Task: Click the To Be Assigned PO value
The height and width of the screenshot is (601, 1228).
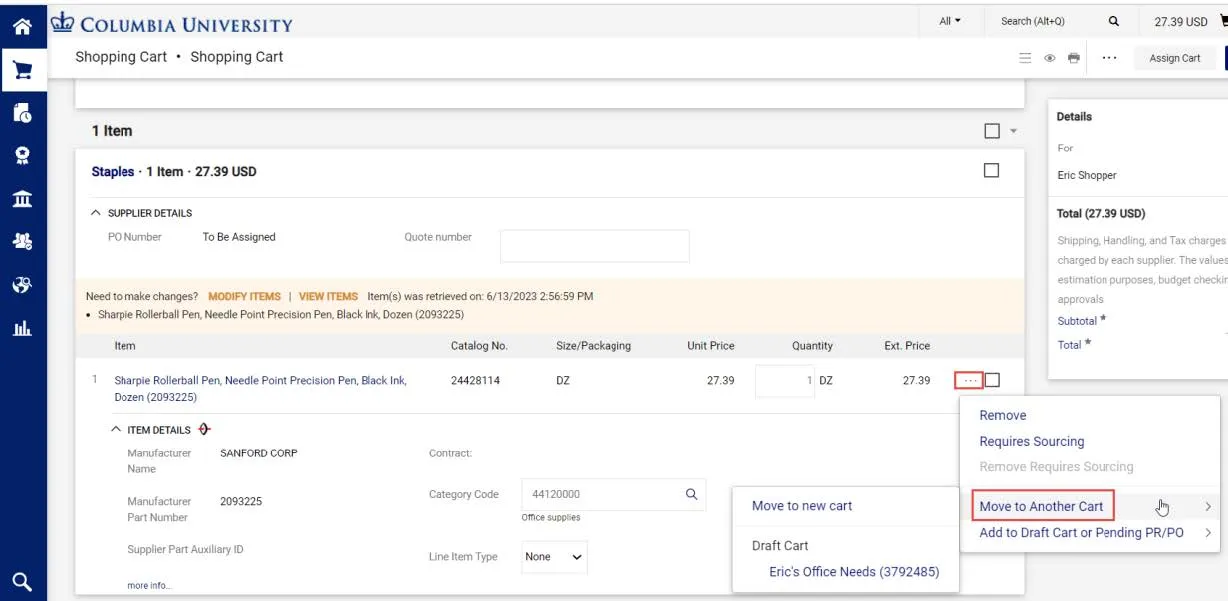Action: pos(239,237)
